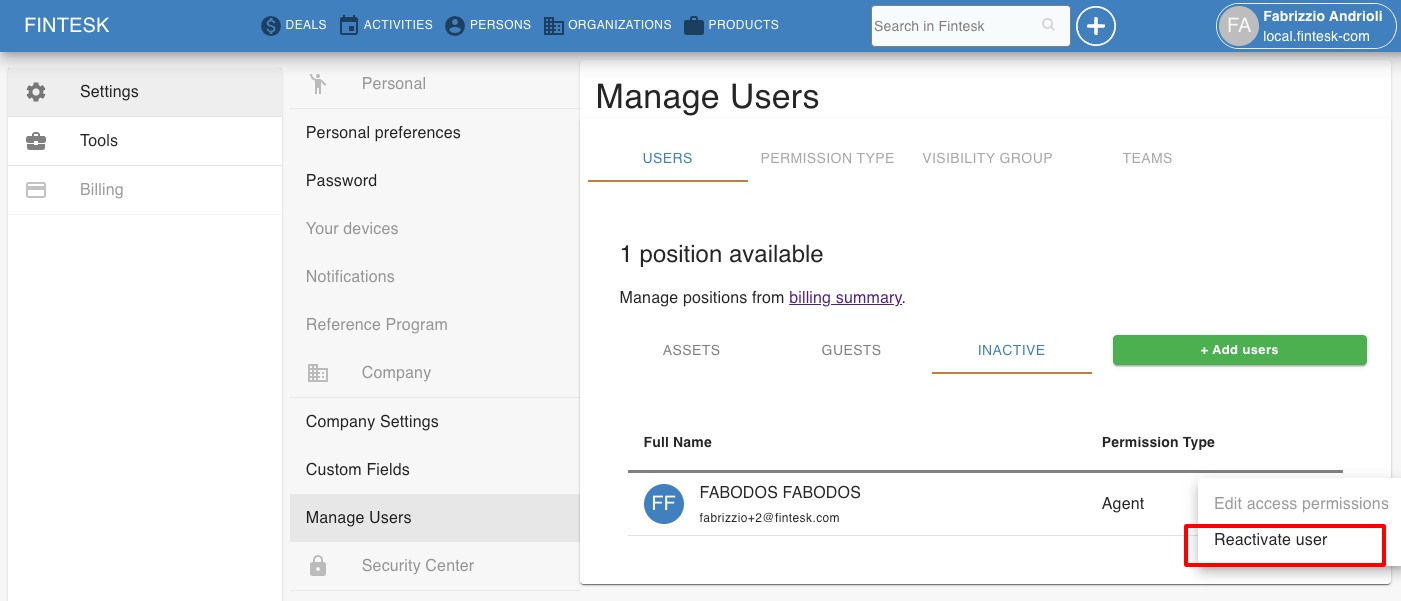Switch to the ASSETS sub-tab

(692, 350)
